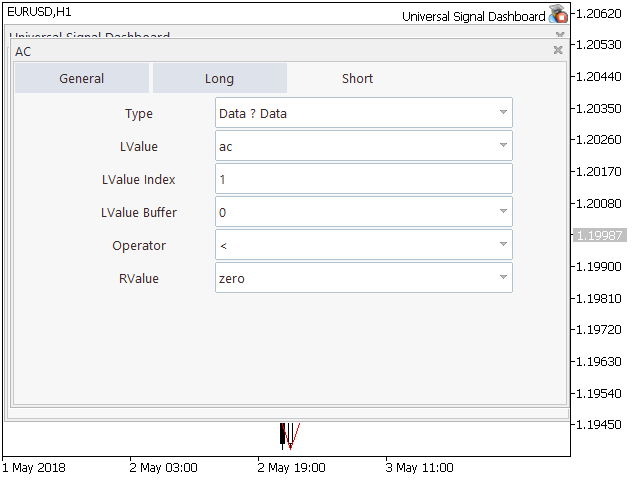Click the Type label
The image size is (640, 480).
coord(139,114)
